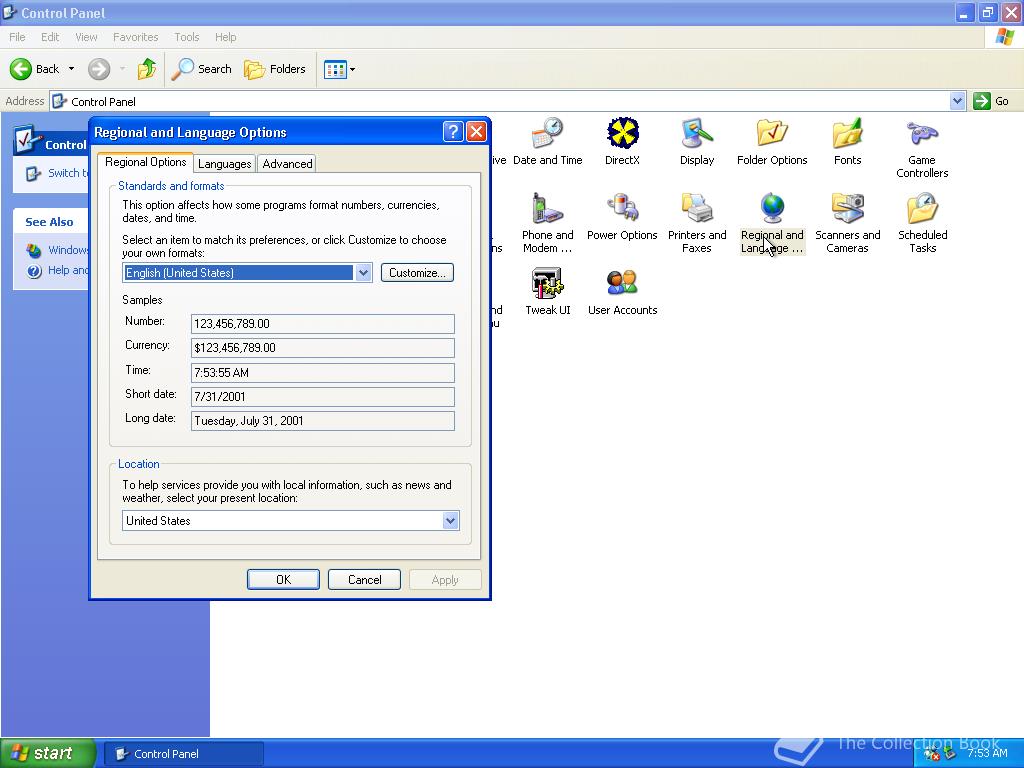The width and height of the screenshot is (1024, 768).
Task: Click Cancel in the Regional dialog
Action: (364, 580)
